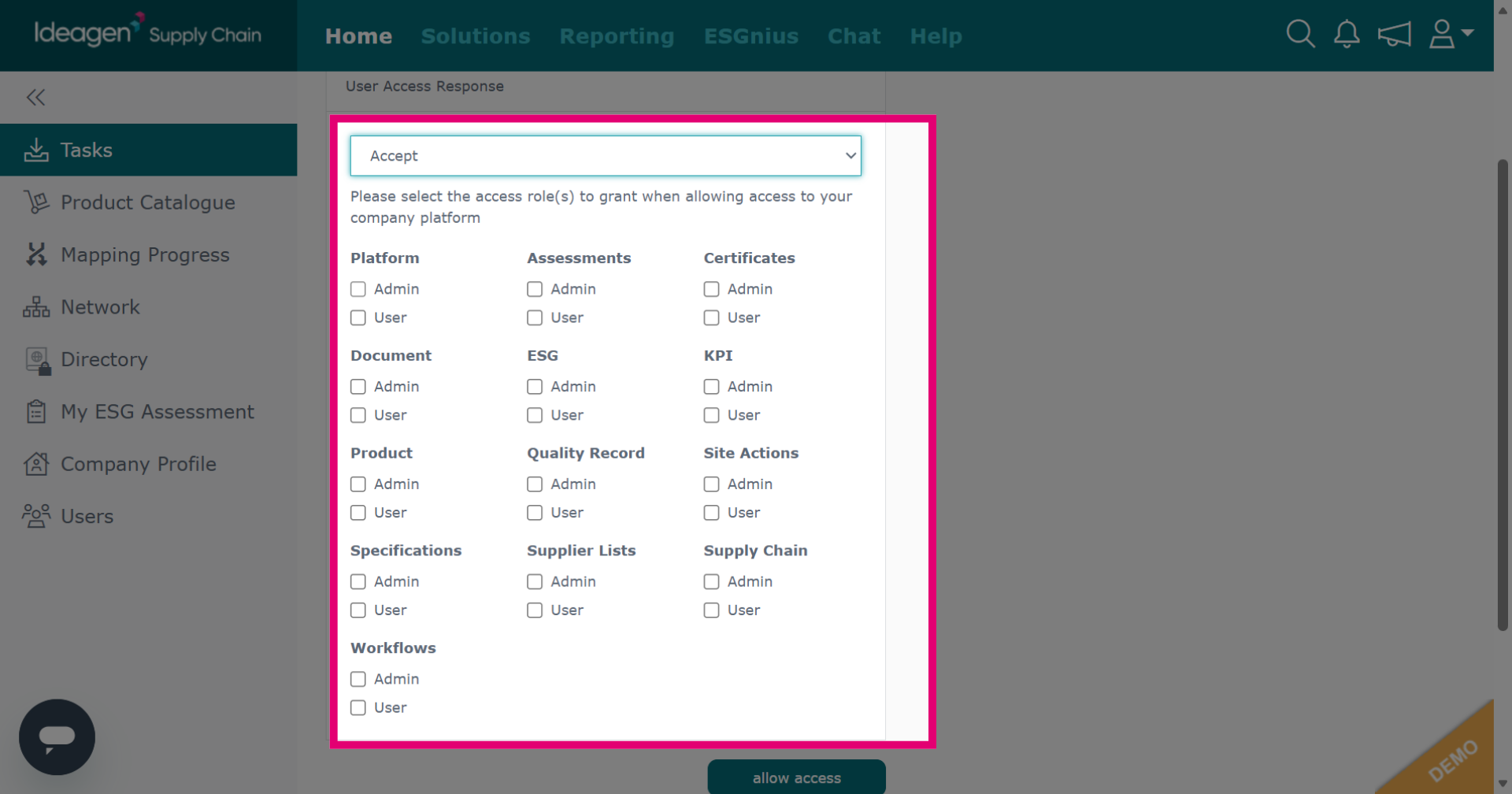Click the Directory icon

[38, 360]
